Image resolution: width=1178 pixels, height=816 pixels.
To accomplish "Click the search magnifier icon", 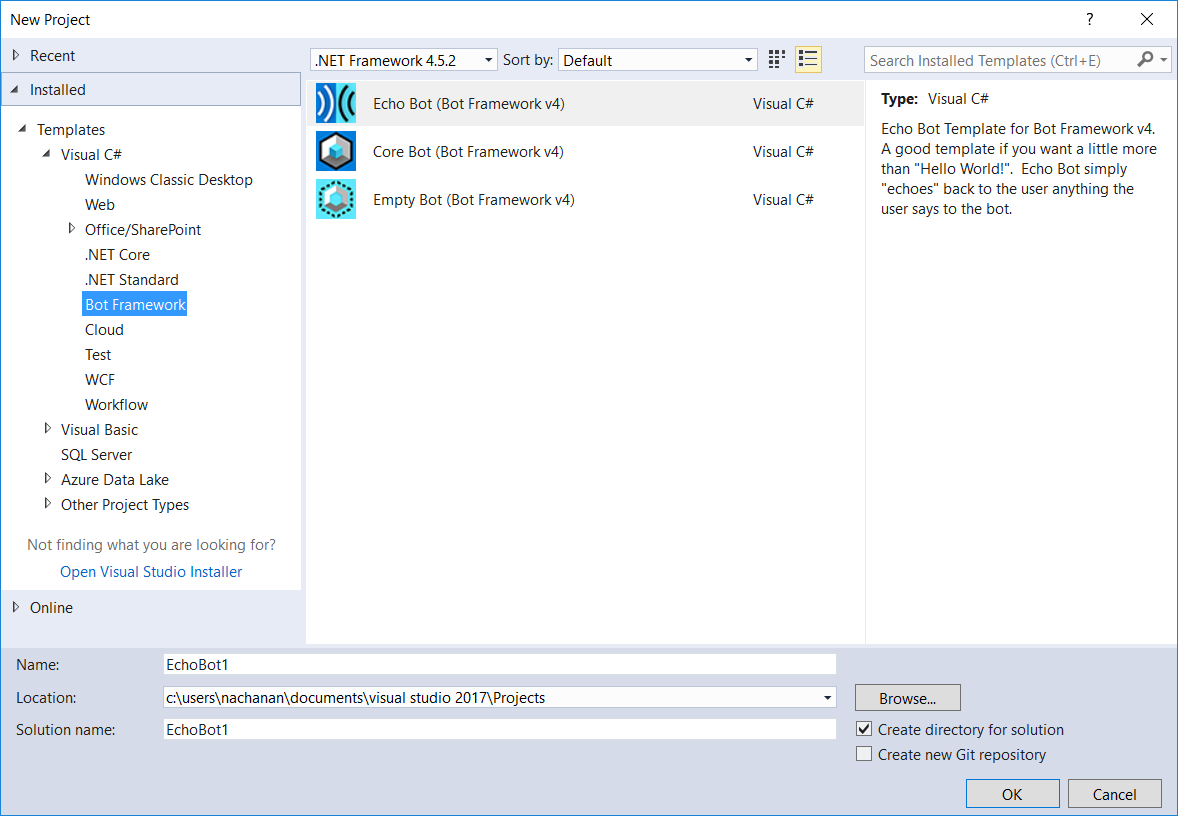I will pos(1146,60).
